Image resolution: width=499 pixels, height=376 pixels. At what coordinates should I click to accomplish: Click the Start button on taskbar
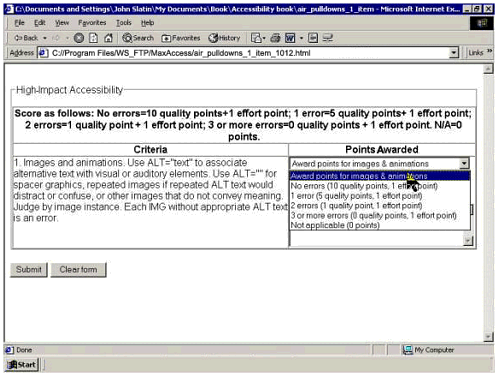click(22, 365)
